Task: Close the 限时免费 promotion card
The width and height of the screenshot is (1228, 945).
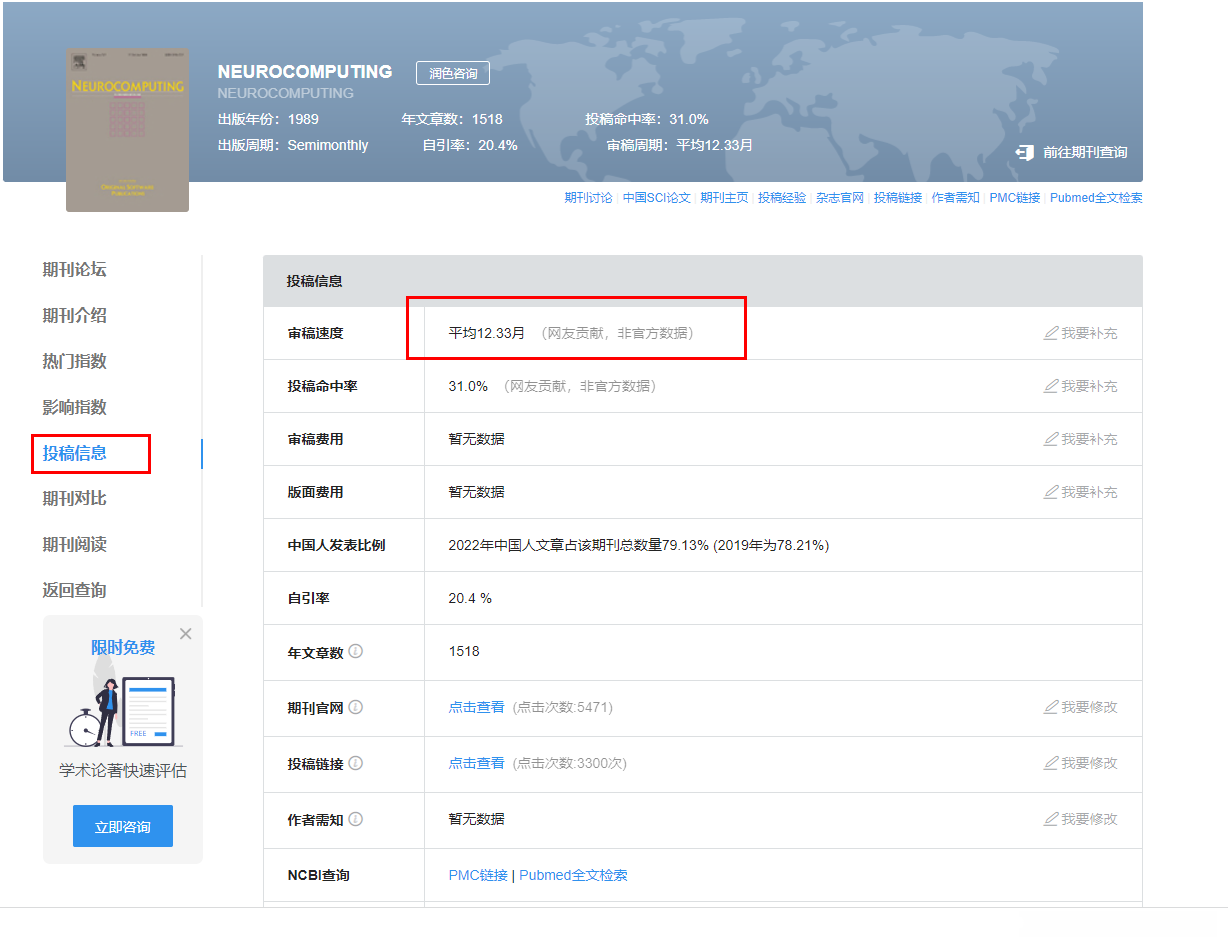Action: (x=185, y=633)
